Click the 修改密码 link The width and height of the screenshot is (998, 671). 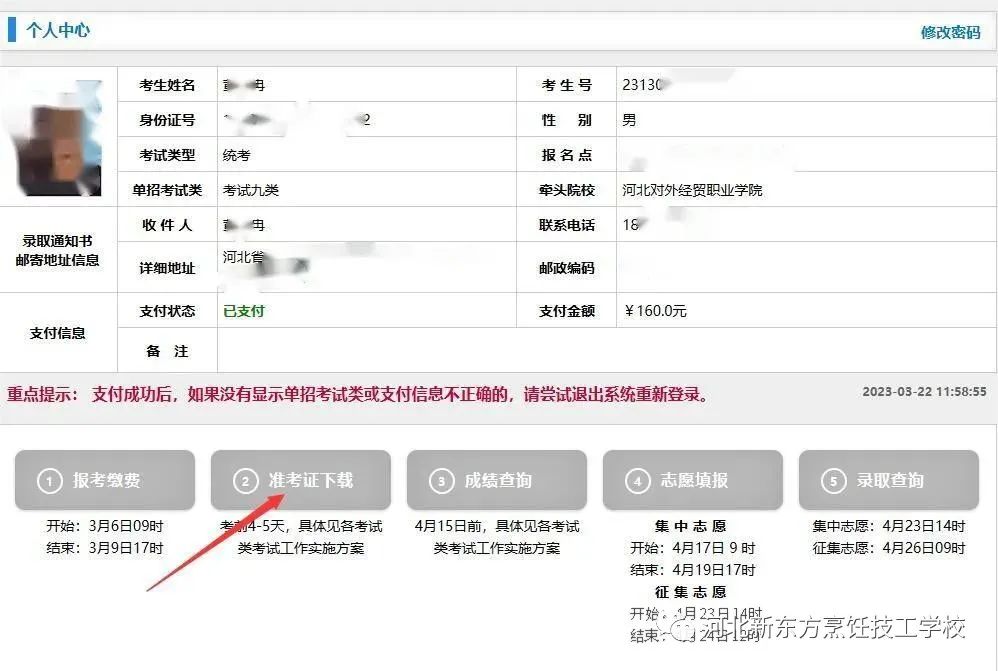[950, 32]
